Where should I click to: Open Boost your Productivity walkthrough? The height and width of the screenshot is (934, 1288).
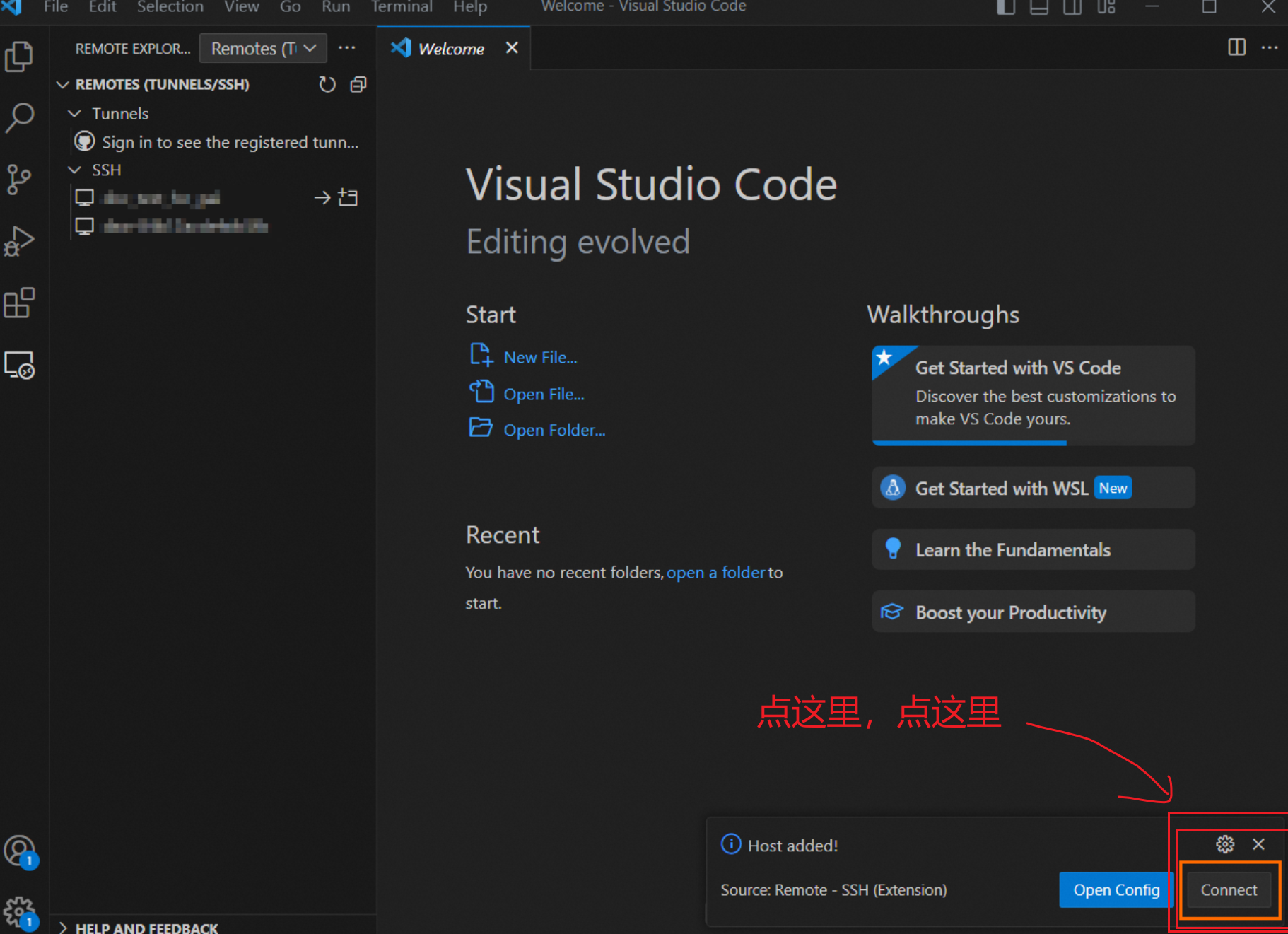(1034, 612)
